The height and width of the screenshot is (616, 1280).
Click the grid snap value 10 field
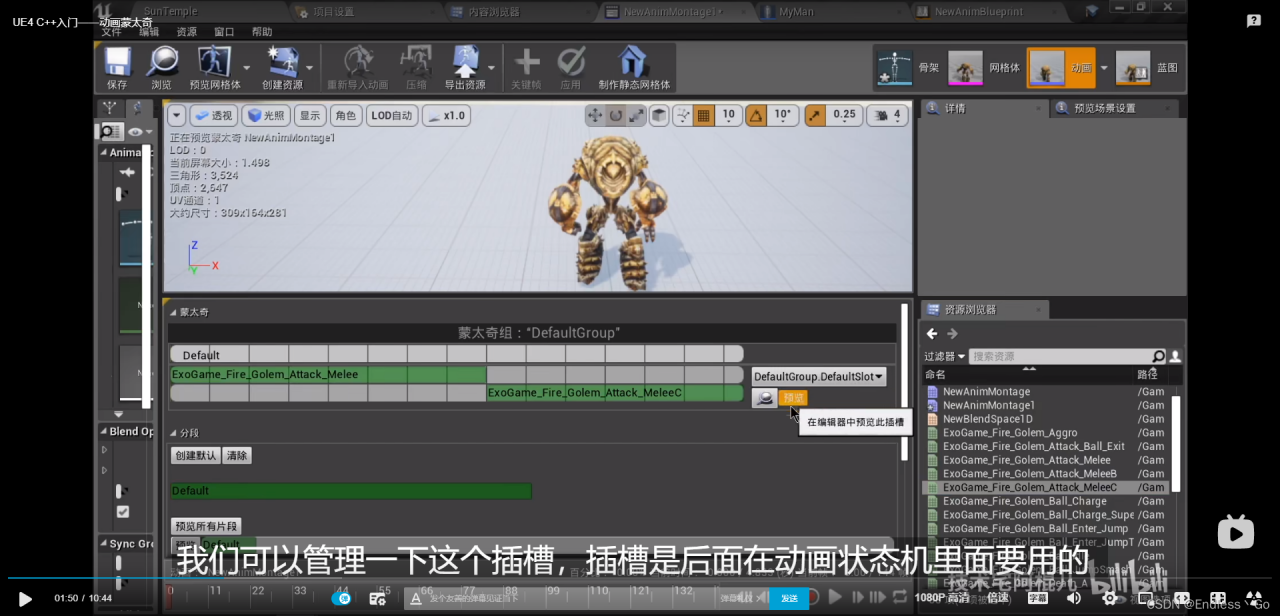728,116
